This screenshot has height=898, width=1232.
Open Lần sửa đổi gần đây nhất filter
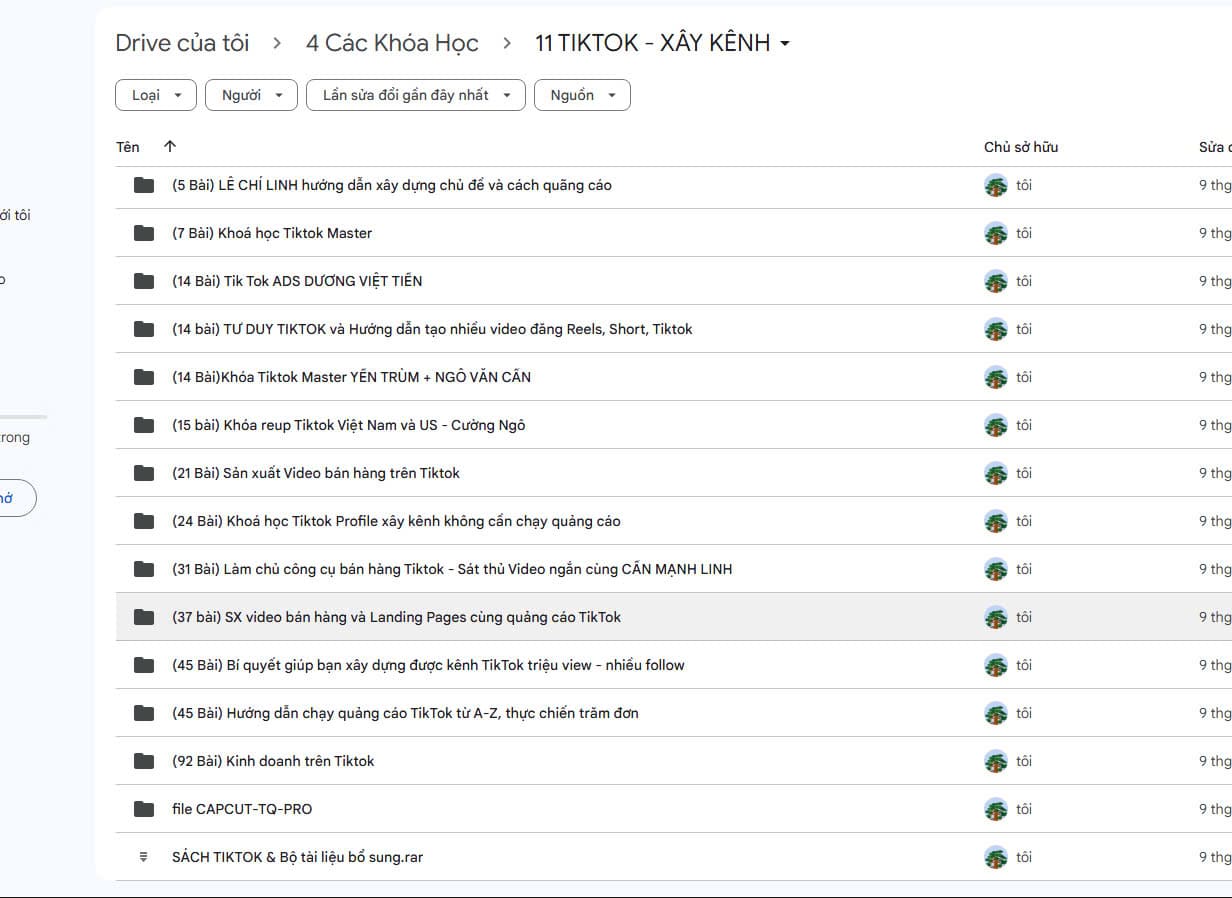[416, 95]
